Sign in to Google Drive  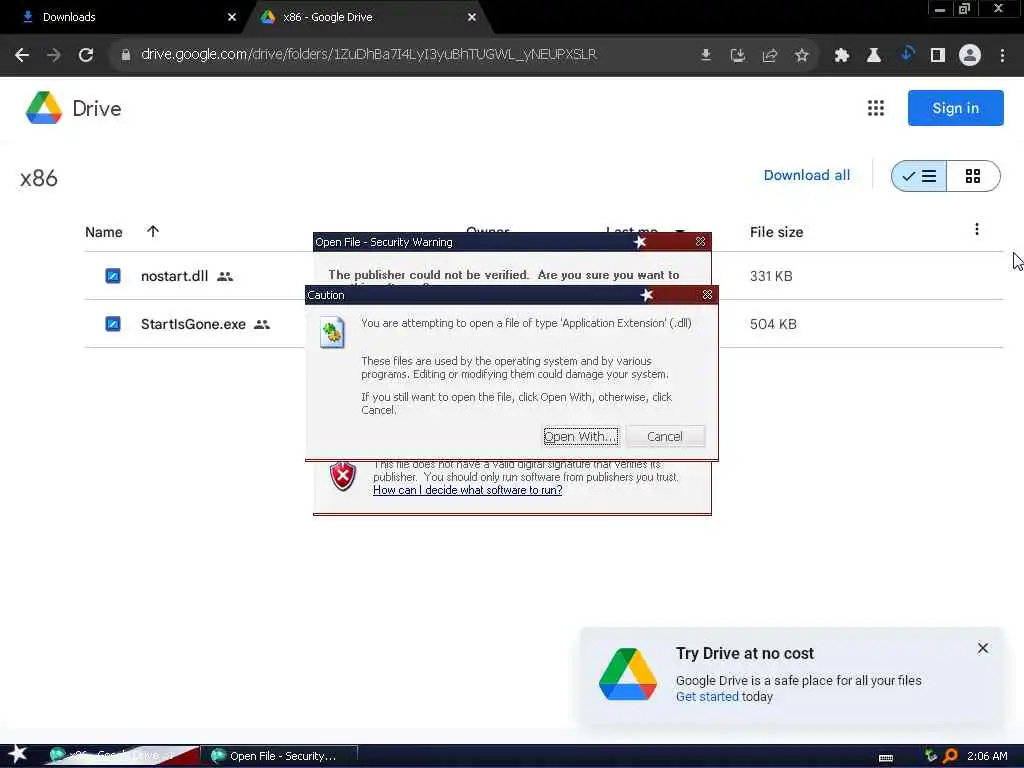tap(955, 108)
